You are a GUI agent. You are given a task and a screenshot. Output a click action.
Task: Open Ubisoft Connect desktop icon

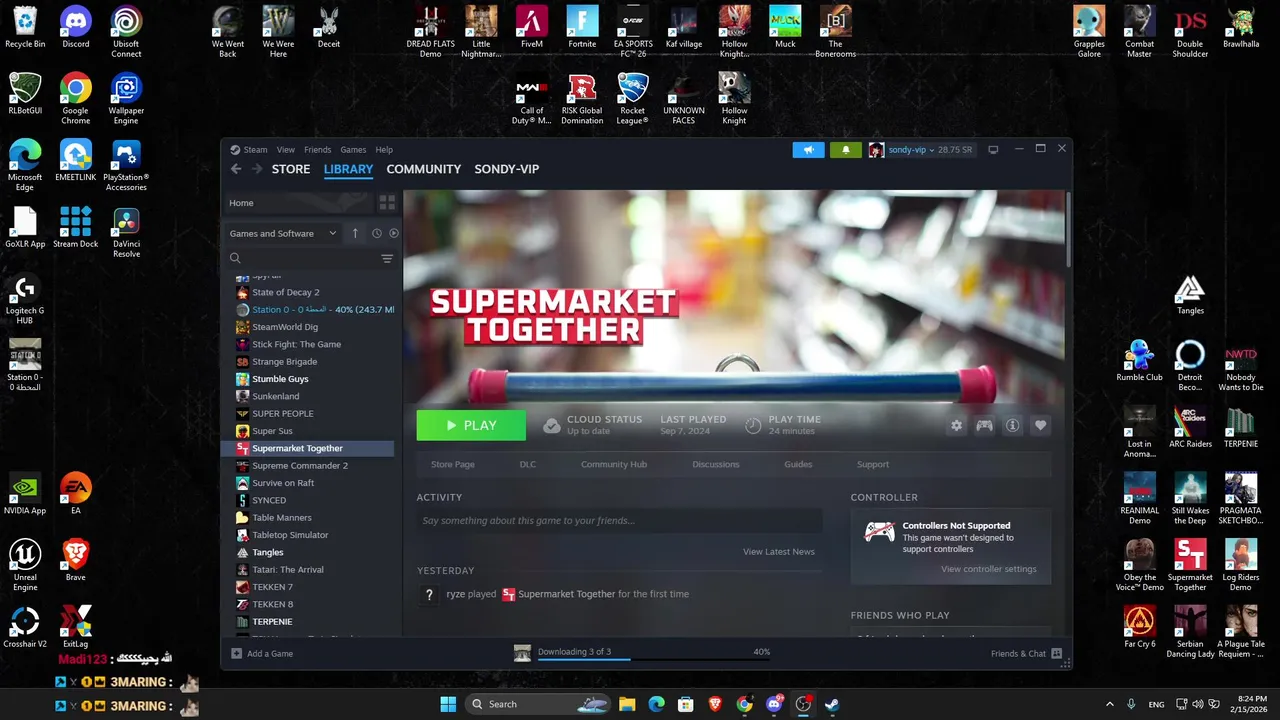click(126, 32)
